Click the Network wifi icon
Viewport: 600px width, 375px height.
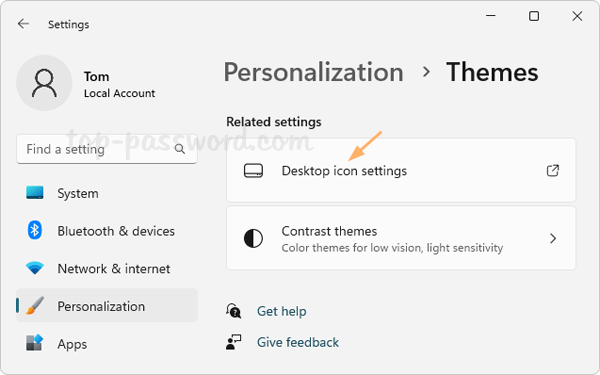coord(34,268)
